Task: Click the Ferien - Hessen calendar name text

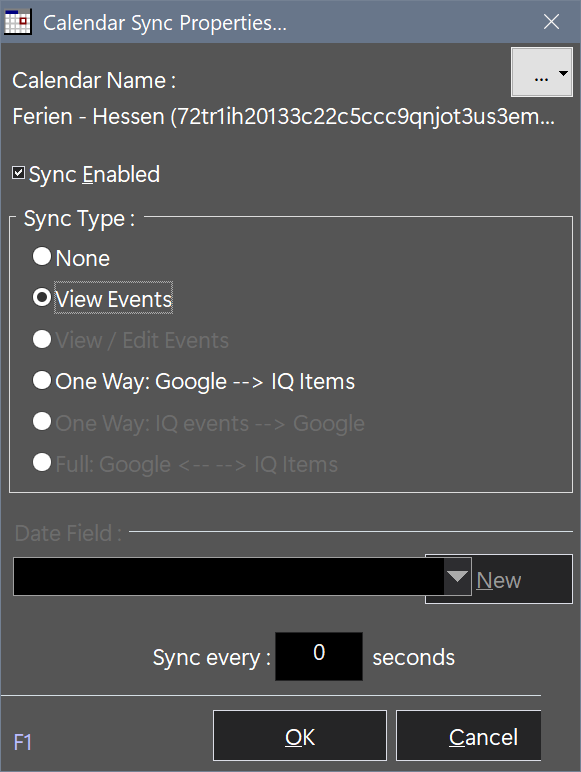Action: (283, 117)
